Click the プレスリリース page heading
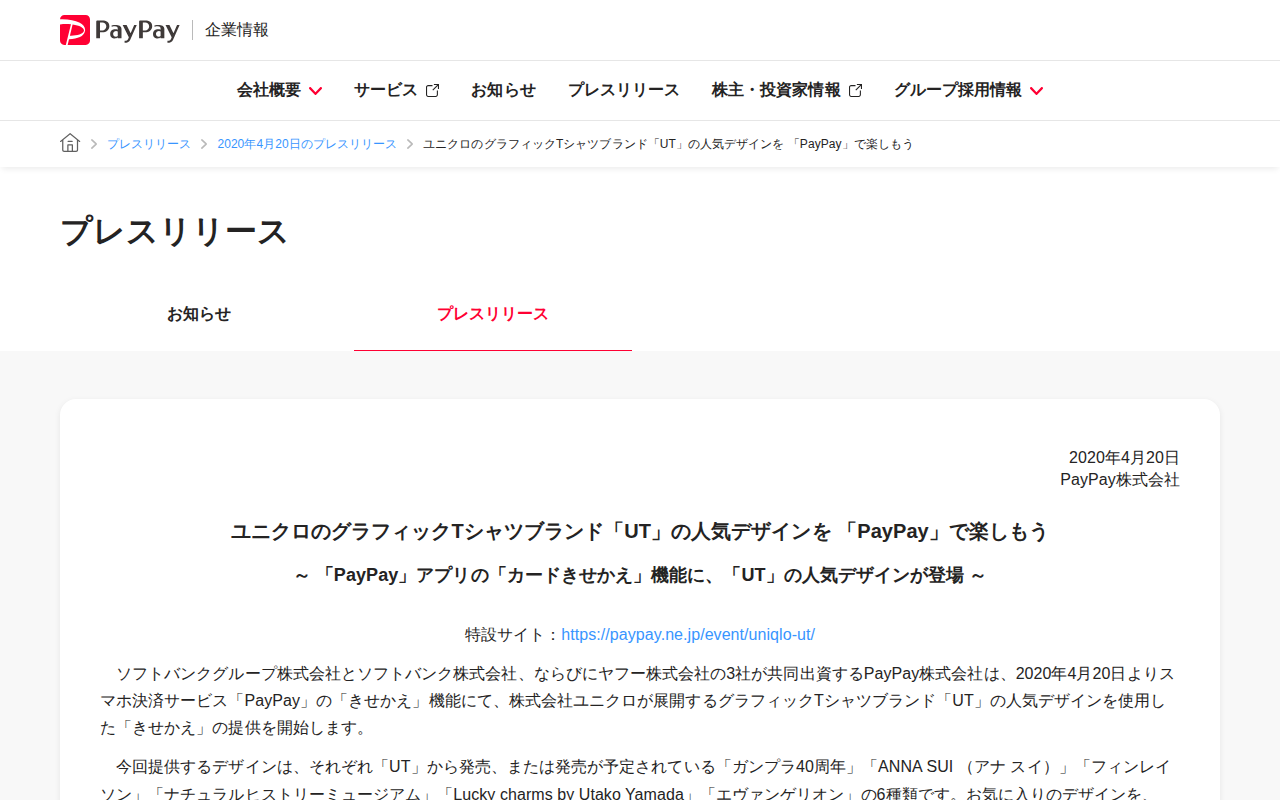 [174, 231]
